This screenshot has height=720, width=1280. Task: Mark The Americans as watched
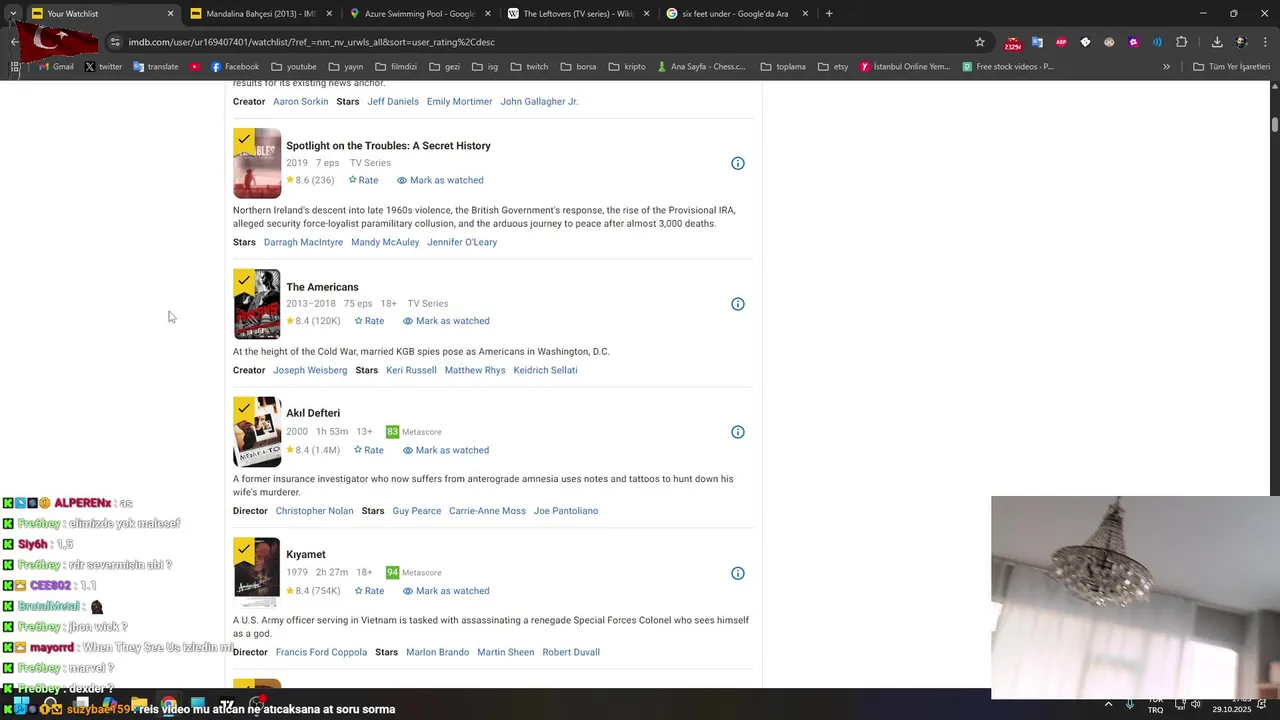coord(446,321)
